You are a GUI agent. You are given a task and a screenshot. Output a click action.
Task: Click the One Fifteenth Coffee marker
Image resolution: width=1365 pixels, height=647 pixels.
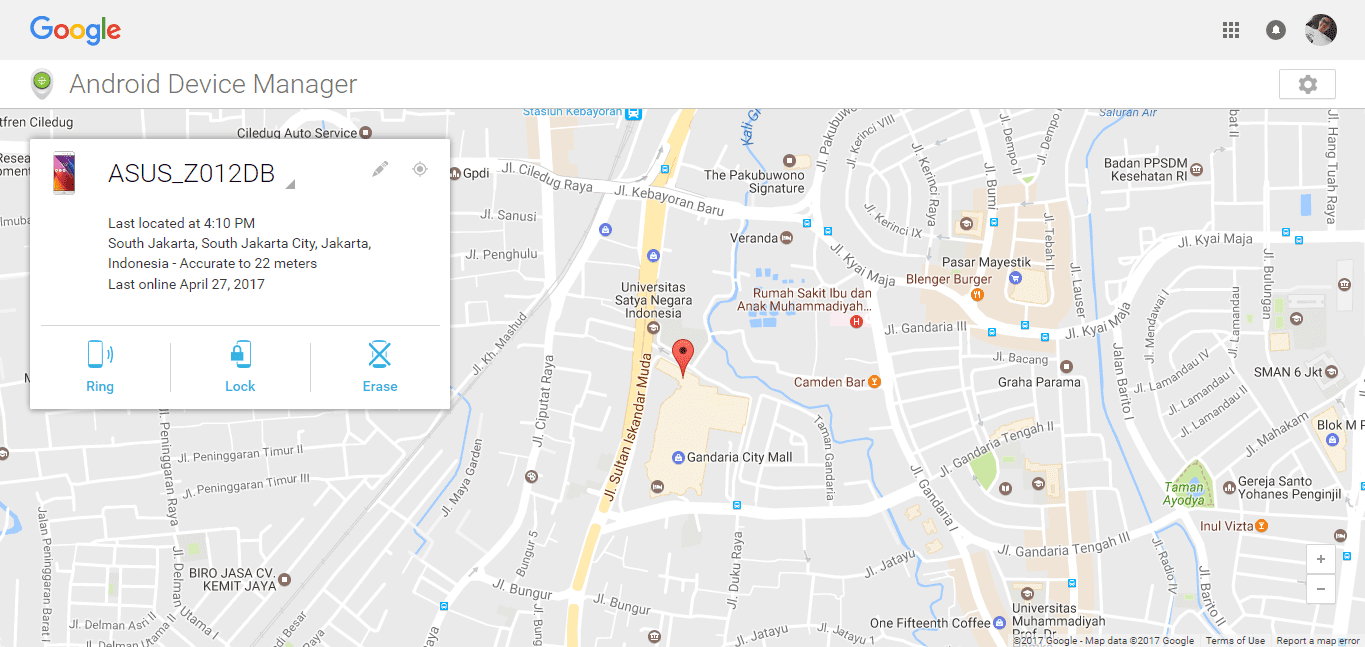1001,622
